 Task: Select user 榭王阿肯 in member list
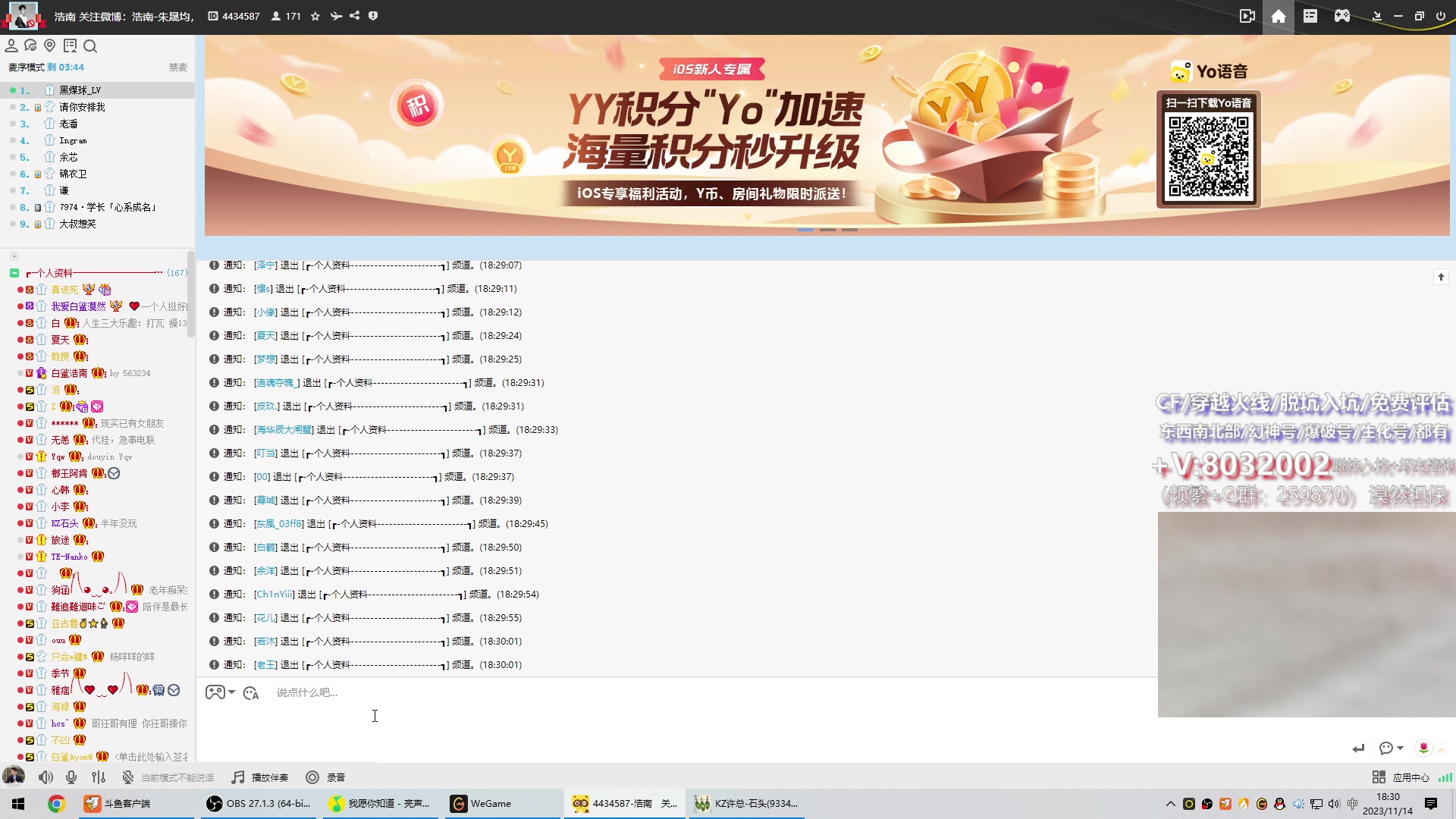click(x=69, y=473)
